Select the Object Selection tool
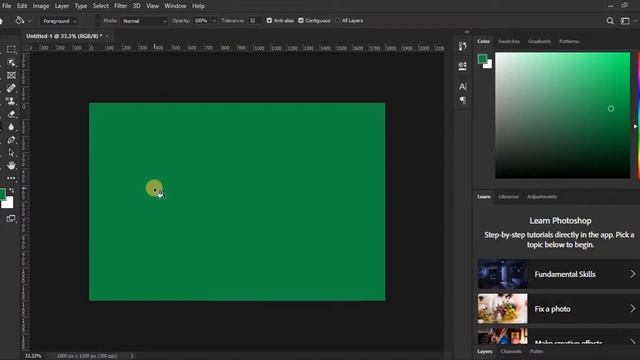The image size is (640, 360). pyautogui.click(x=11, y=62)
